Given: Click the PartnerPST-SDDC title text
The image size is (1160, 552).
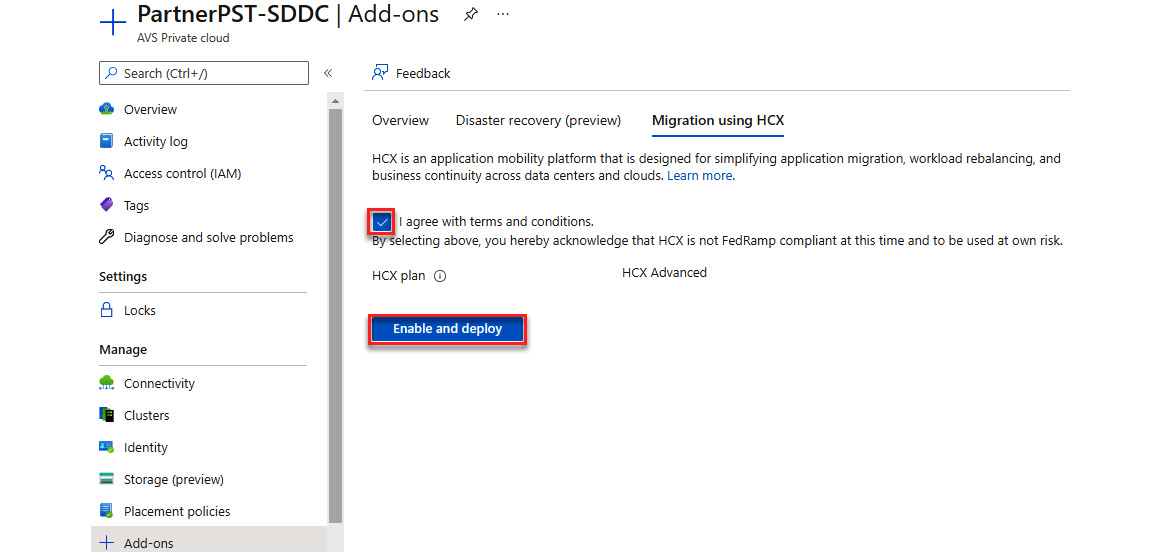Looking at the screenshot, I should coord(233,14).
